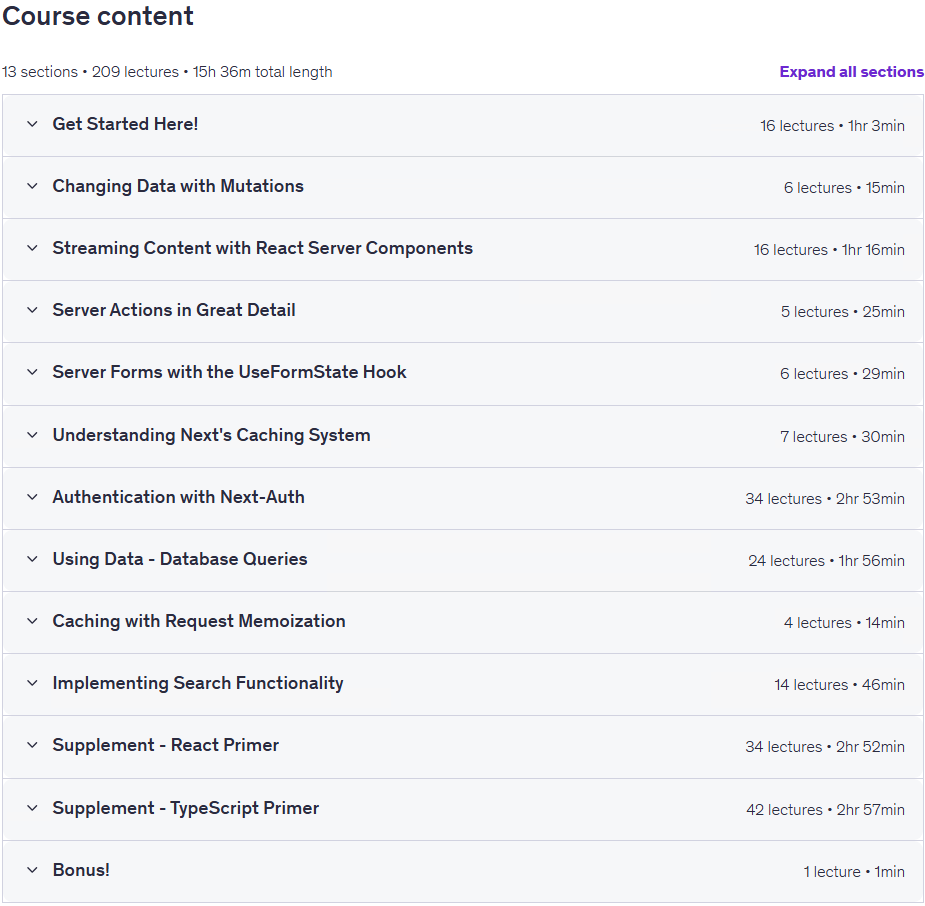
Task: Expand chevron beside Bonus! section
Action: pyautogui.click(x=32, y=870)
